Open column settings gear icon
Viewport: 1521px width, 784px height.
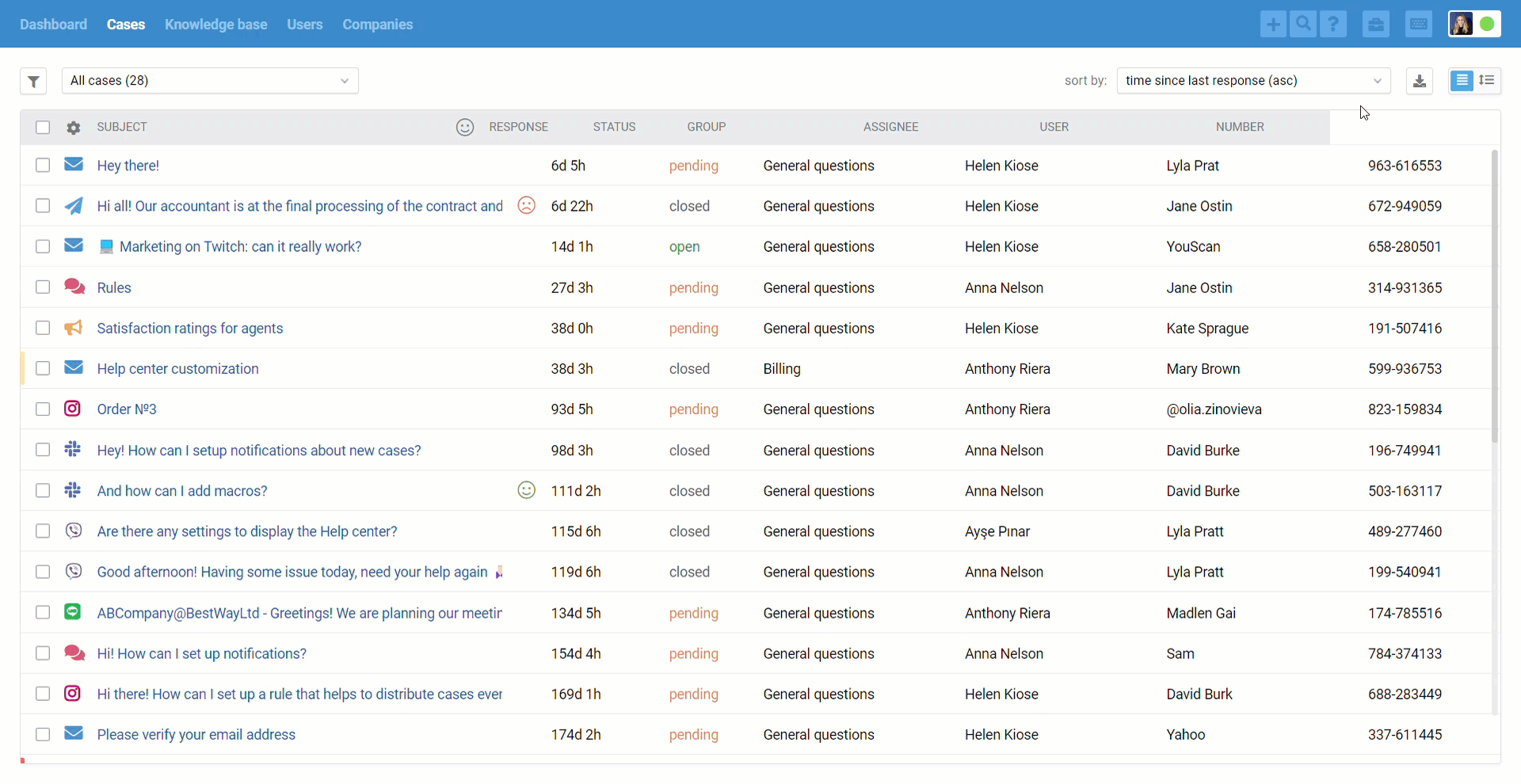74,127
